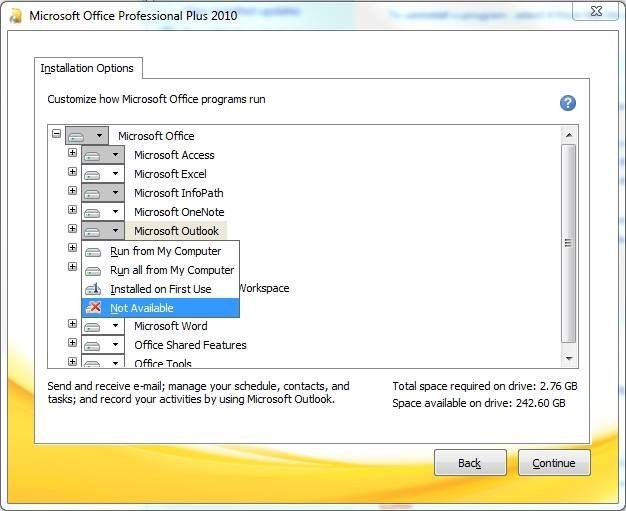Click the Space available on drive text
Viewport: 626px width, 511px height.
[479, 403]
